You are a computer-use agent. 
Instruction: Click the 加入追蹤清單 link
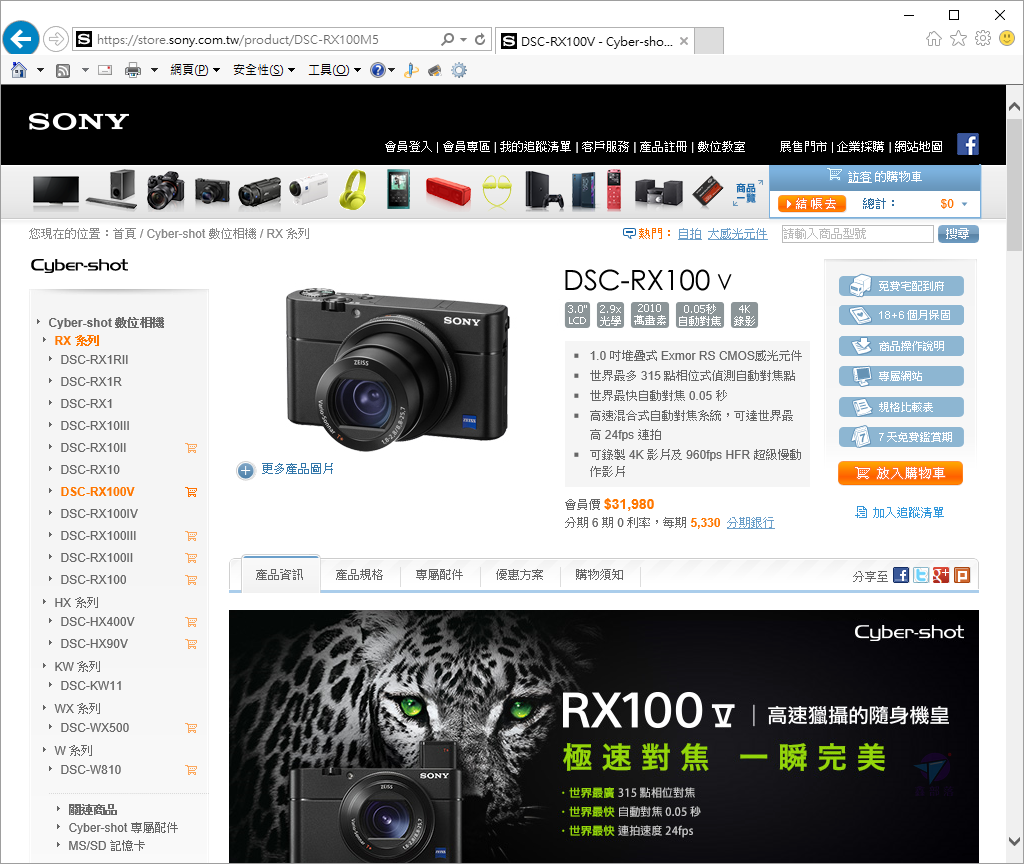(x=900, y=513)
